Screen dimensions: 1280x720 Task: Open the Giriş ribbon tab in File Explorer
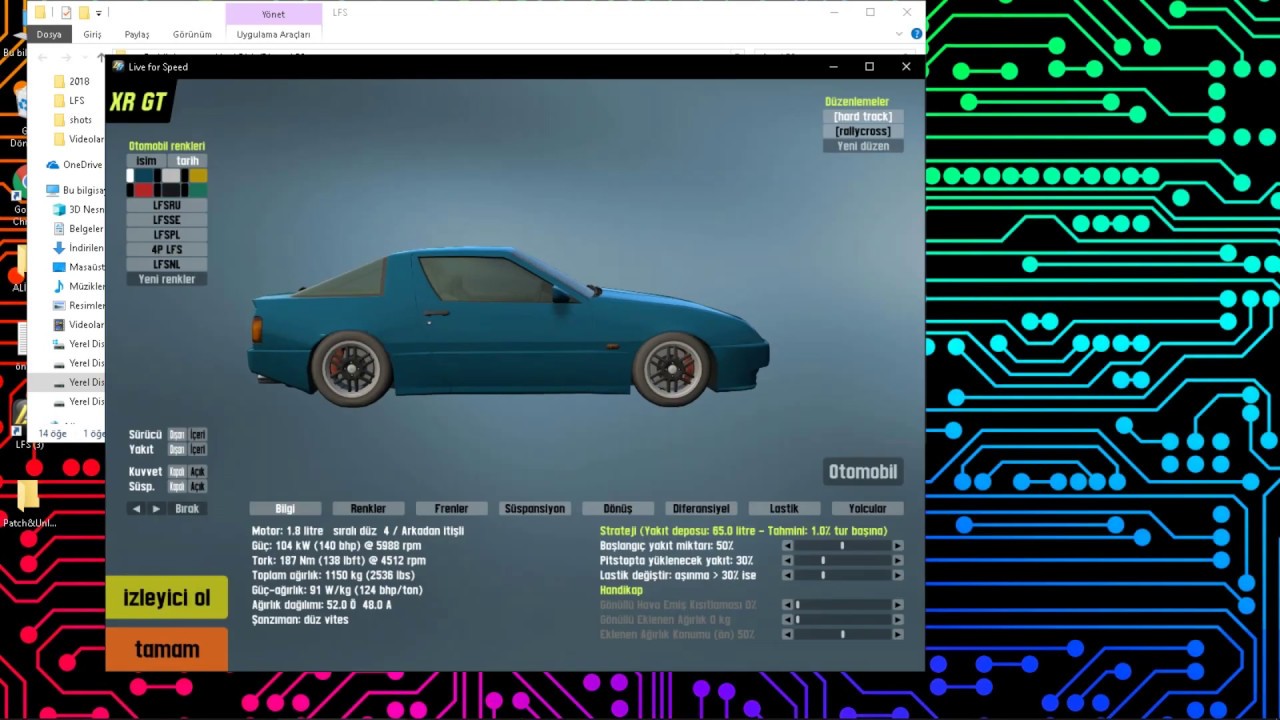coord(92,34)
